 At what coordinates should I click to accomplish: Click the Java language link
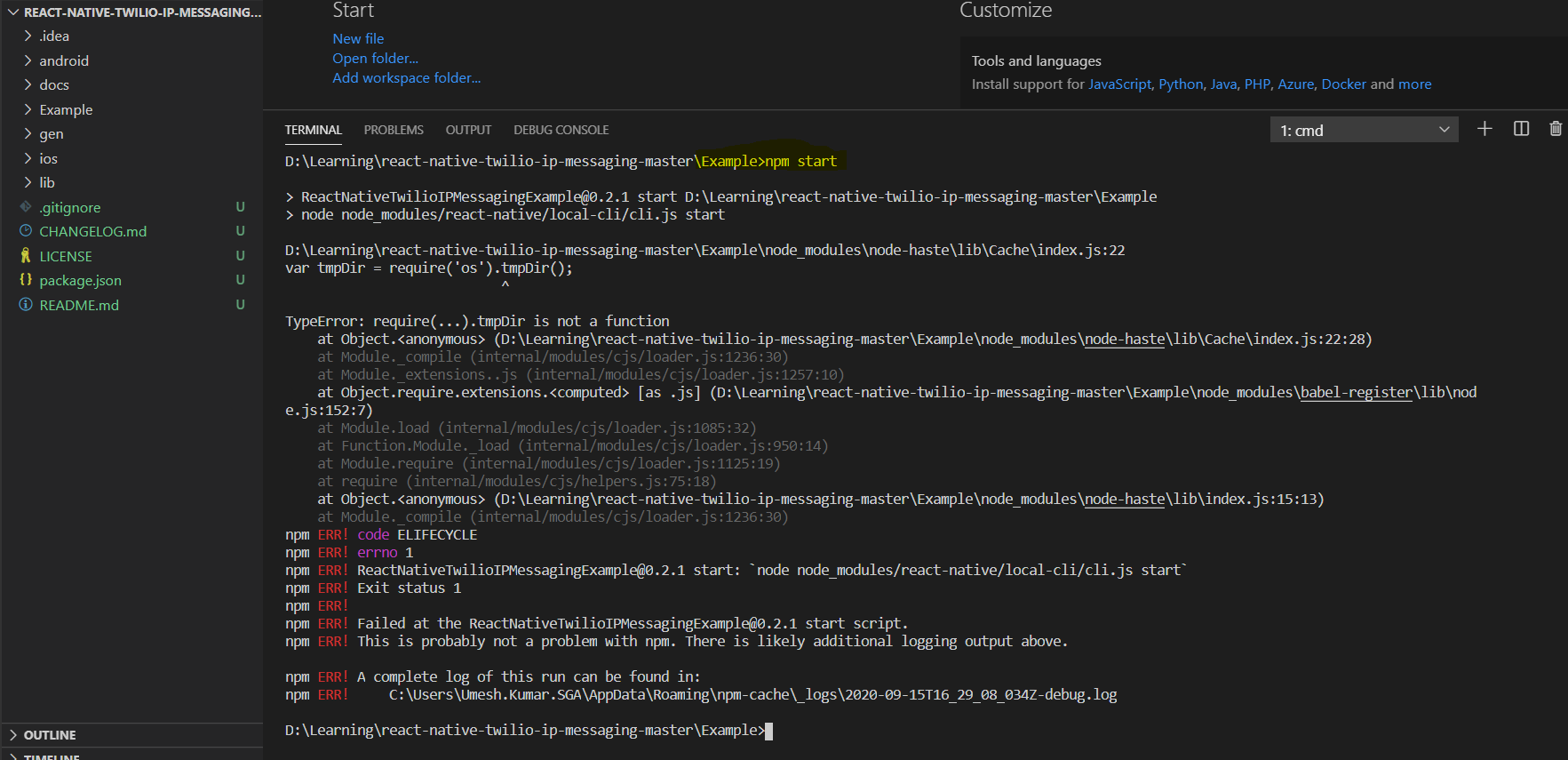click(x=1223, y=84)
